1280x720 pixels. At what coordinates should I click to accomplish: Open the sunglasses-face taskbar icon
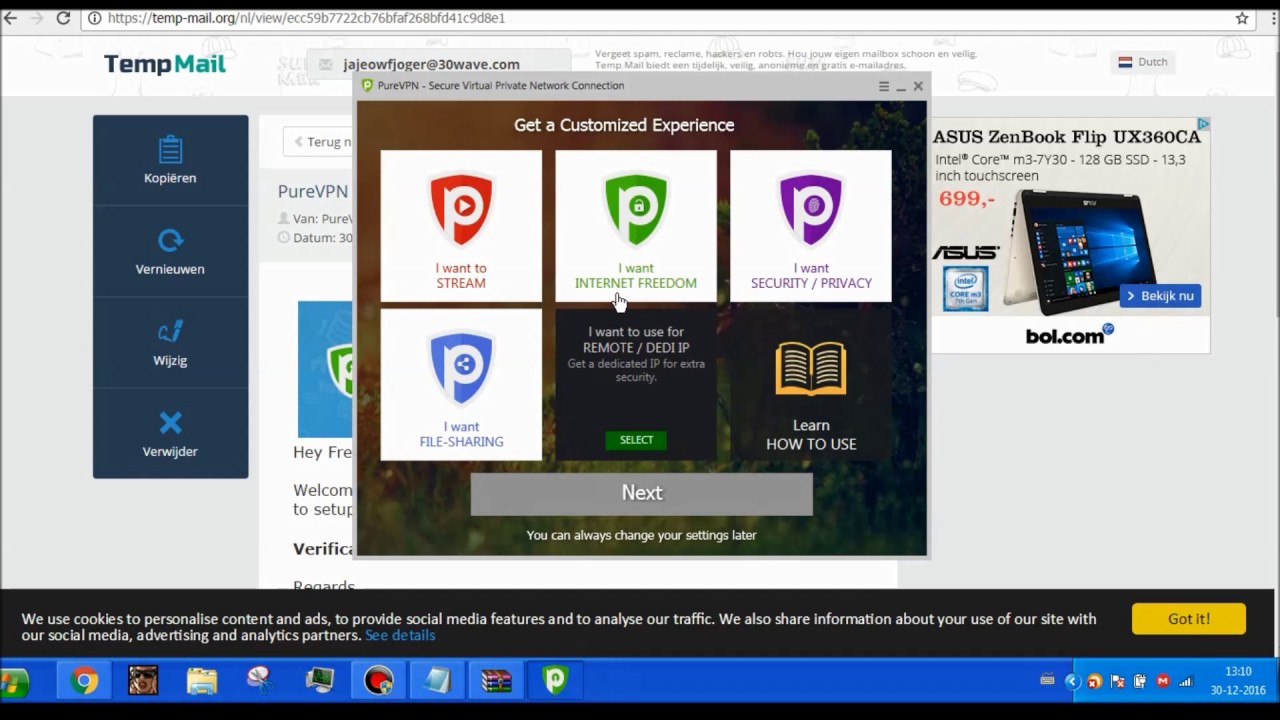[143, 681]
